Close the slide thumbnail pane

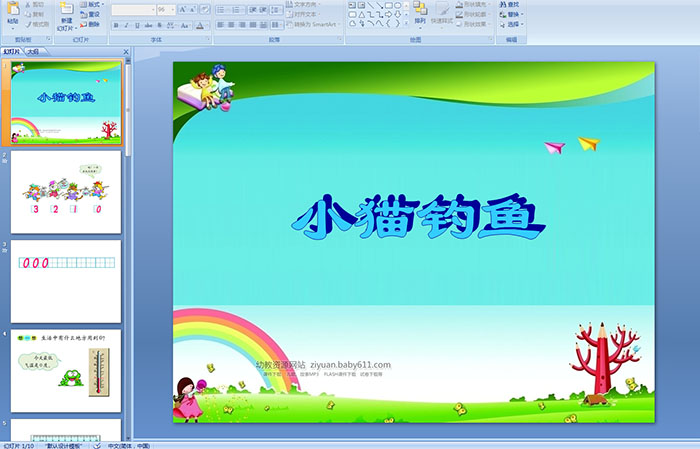click(x=126, y=52)
